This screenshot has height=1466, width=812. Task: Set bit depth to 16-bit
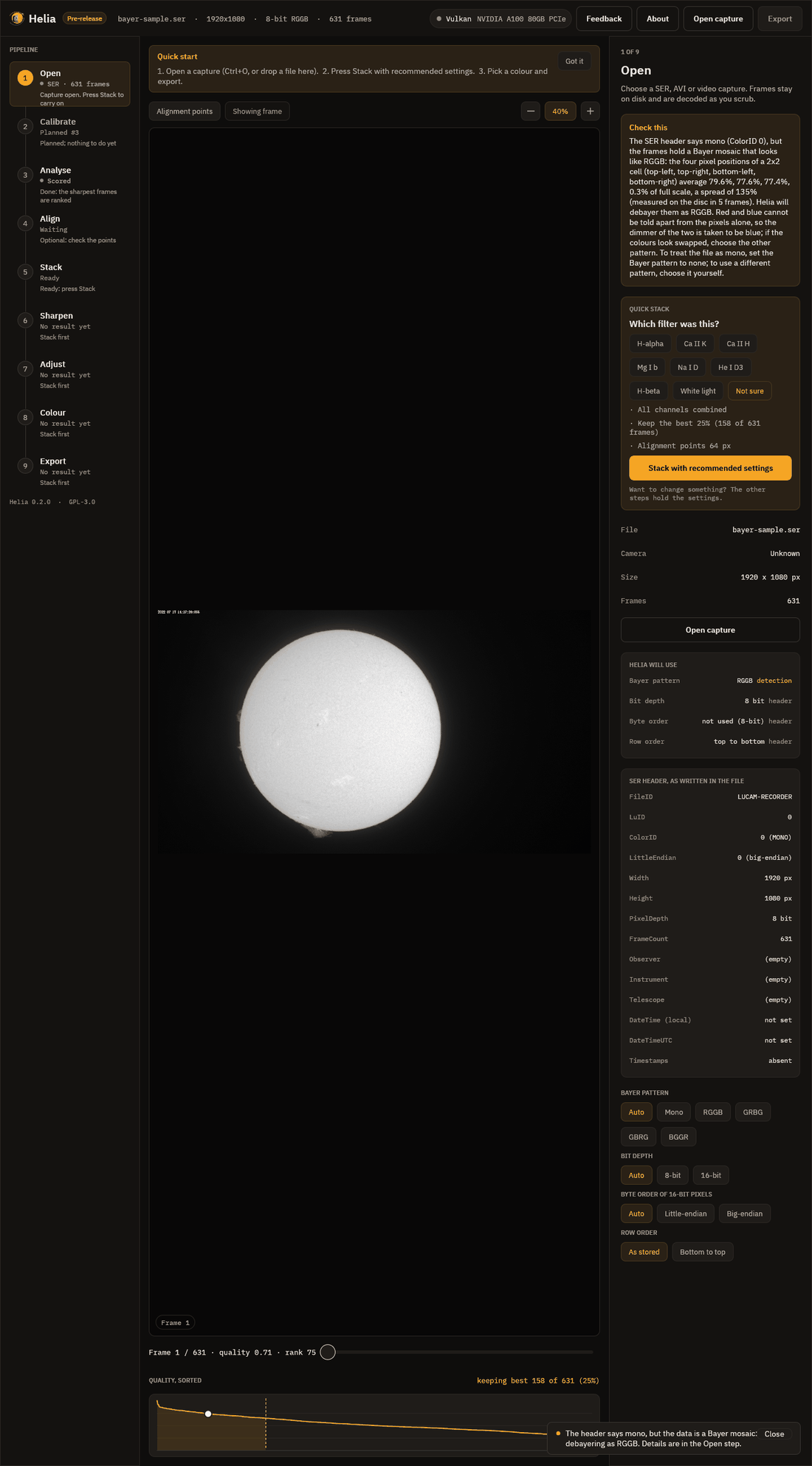pos(711,1175)
